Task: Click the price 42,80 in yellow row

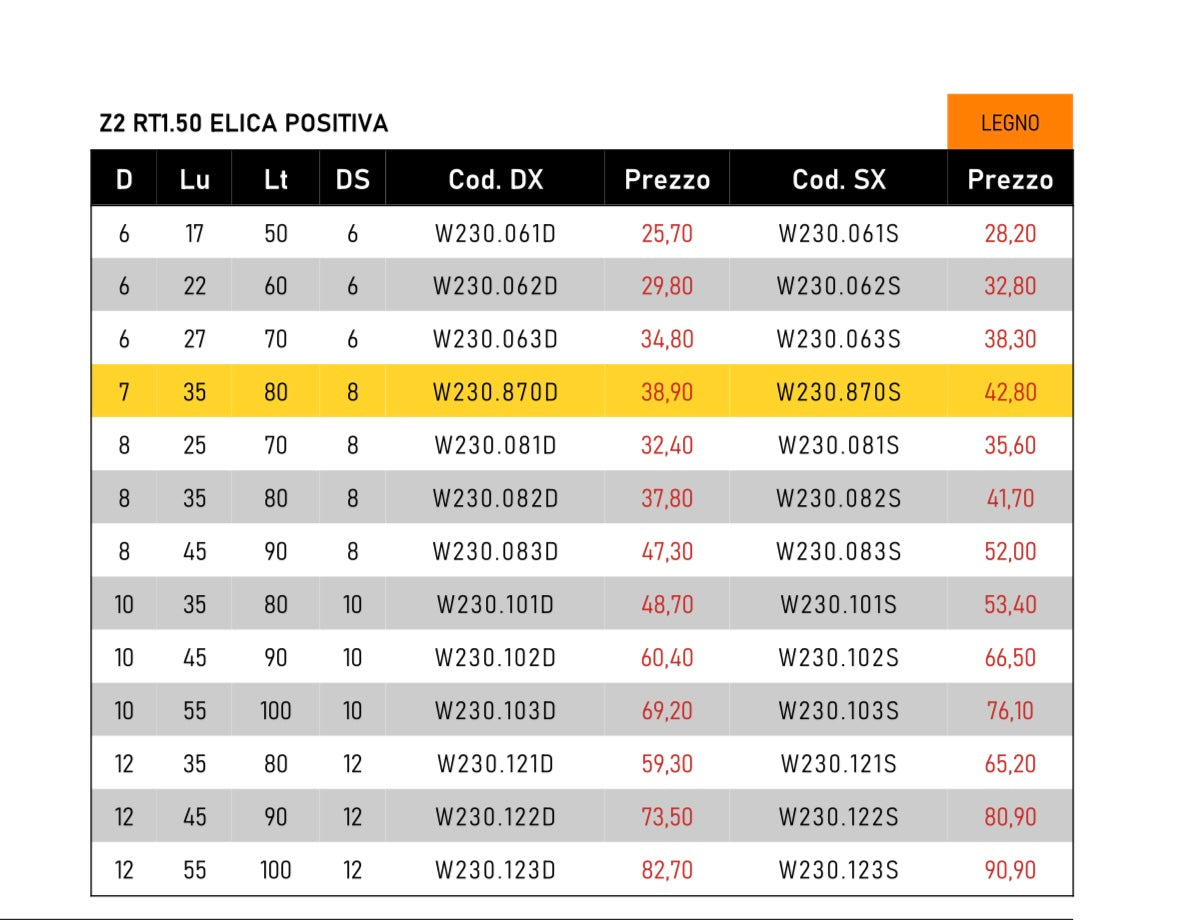Action: coord(1010,392)
